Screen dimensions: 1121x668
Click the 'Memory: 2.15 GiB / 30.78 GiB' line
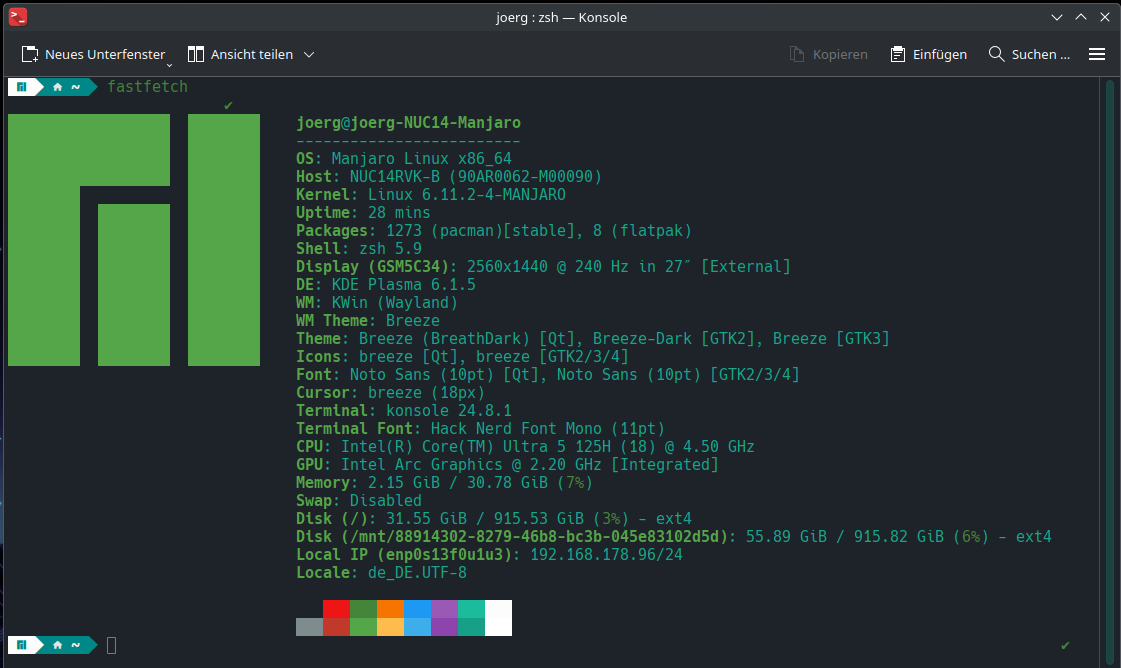445,482
